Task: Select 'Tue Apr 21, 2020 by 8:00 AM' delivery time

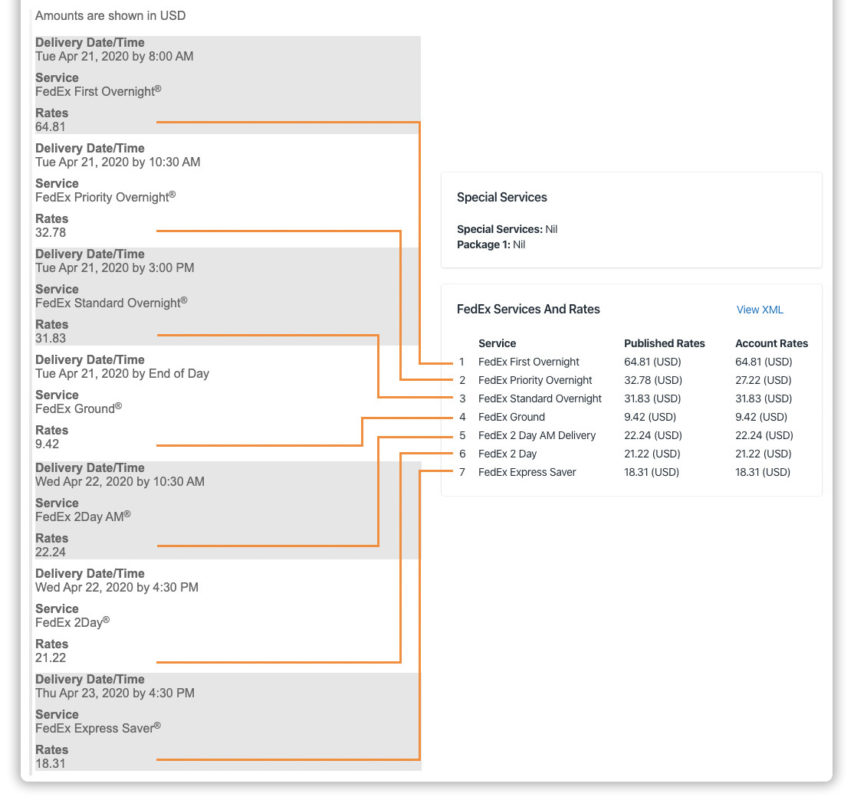Action: (114, 56)
